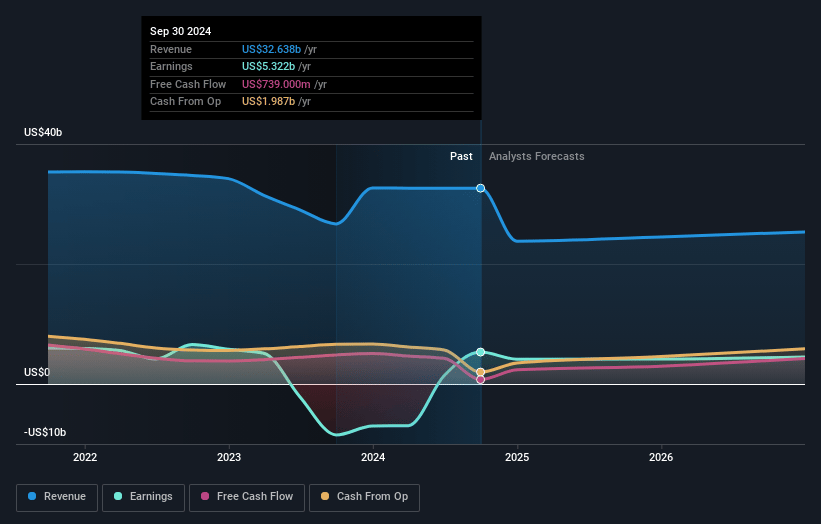Toggle the Cash From Op legend button
Viewport: 821px width, 524px height.
point(364,497)
